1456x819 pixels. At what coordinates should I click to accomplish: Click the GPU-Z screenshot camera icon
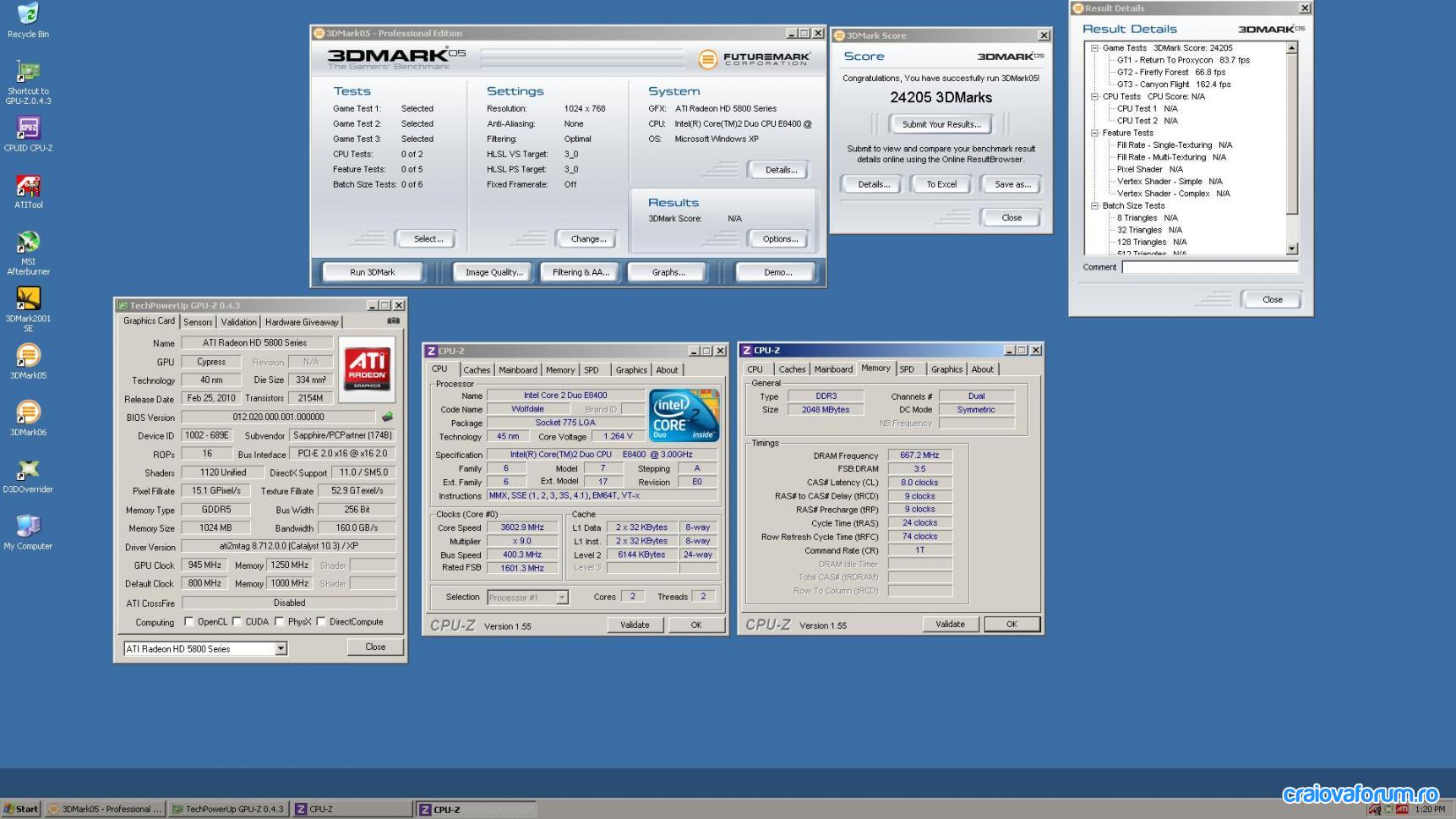393,321
